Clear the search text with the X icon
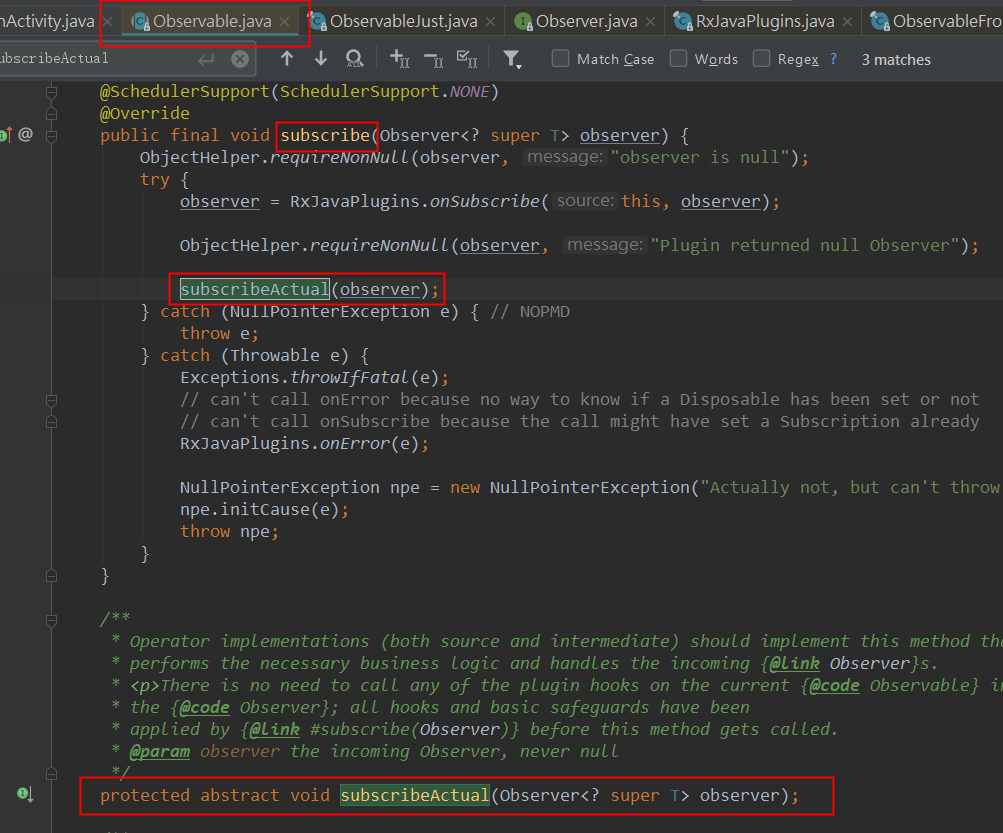This screenshot has width=1003, height=833. click(x=240, y=60)
